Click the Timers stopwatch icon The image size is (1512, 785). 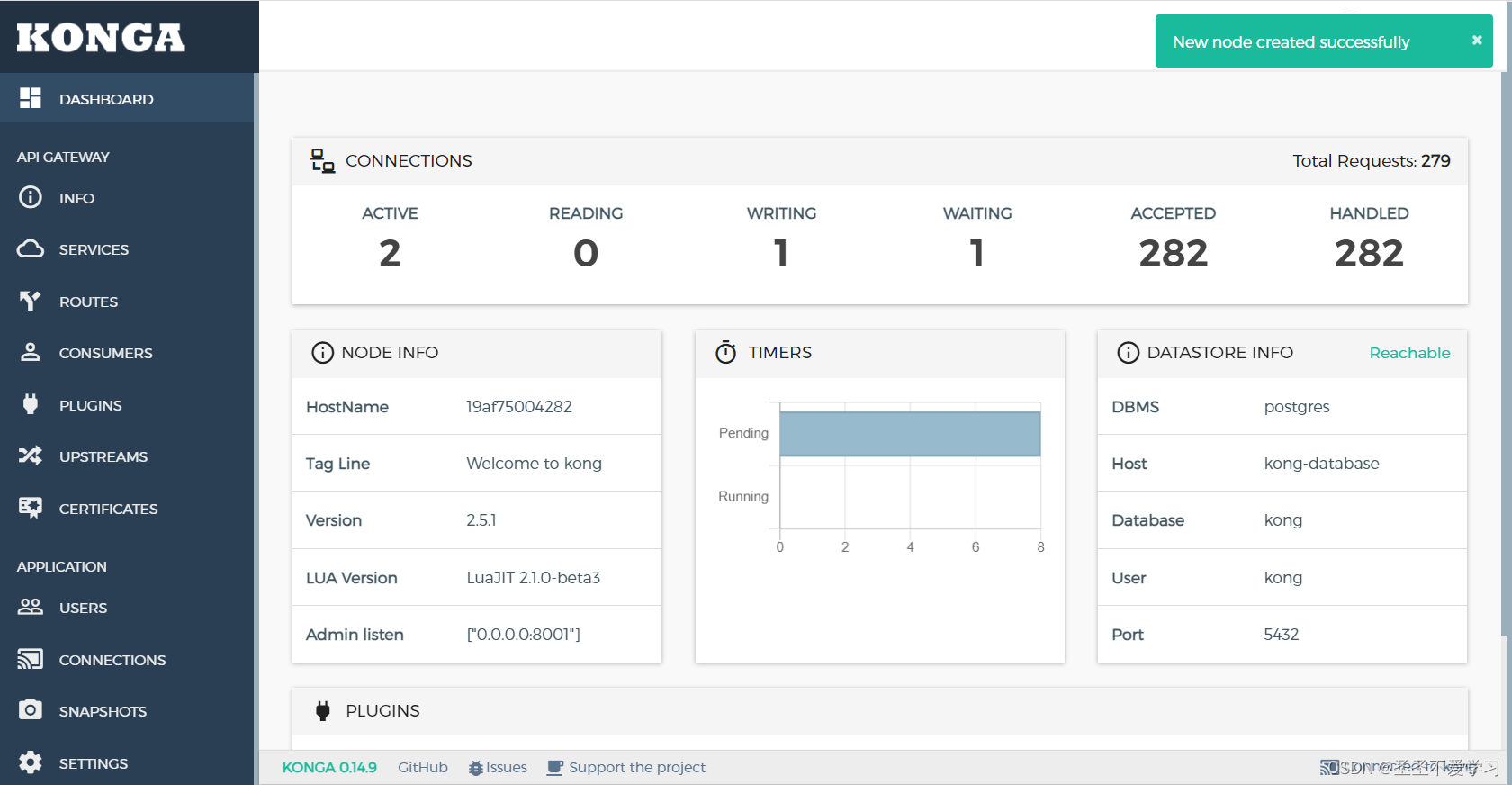tap(726, 352)
